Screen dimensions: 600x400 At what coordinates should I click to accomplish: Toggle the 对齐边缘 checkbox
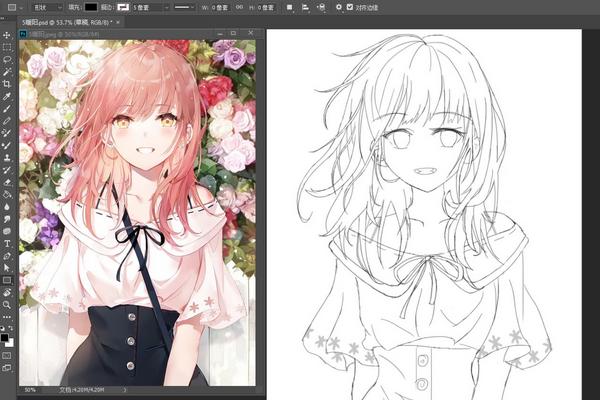tap(350, 7)
